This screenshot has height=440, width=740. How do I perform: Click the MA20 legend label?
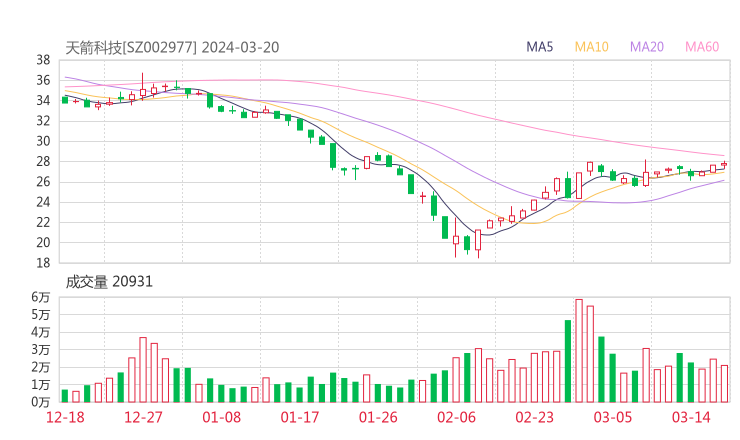[647, 47]
